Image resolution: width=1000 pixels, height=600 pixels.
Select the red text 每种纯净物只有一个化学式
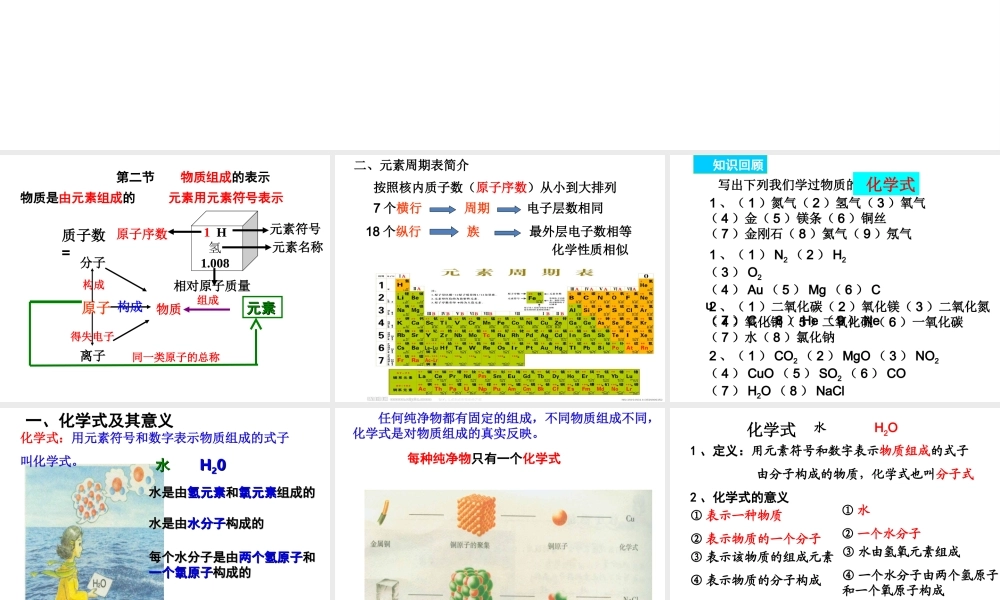[483, 458]
